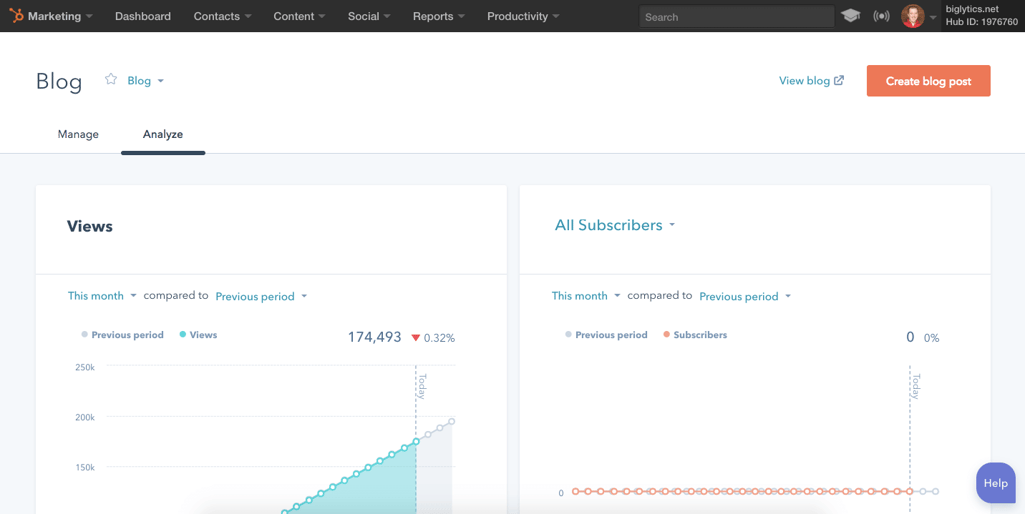Click the 0.32% change value
1025x514 pixels.
pyautogui.click(x=439, y=338)
